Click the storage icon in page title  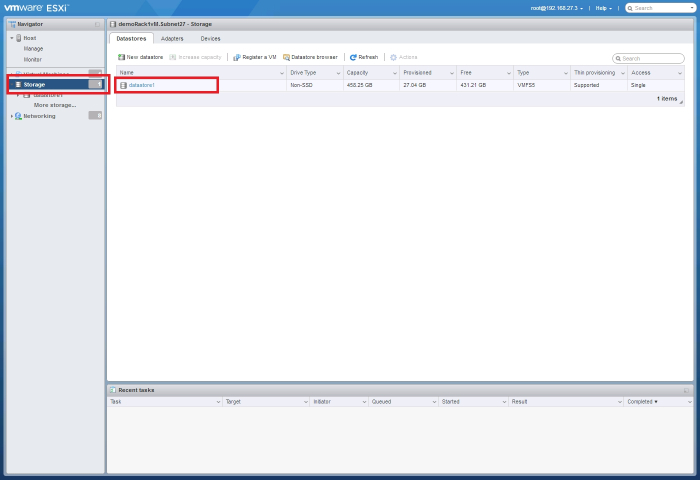(113, 24)
